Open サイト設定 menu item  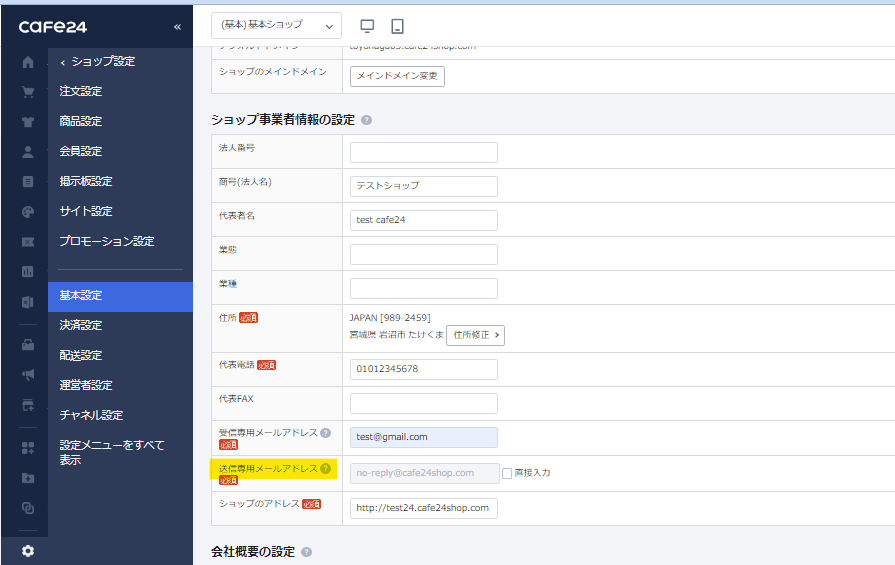coord(86,211)
